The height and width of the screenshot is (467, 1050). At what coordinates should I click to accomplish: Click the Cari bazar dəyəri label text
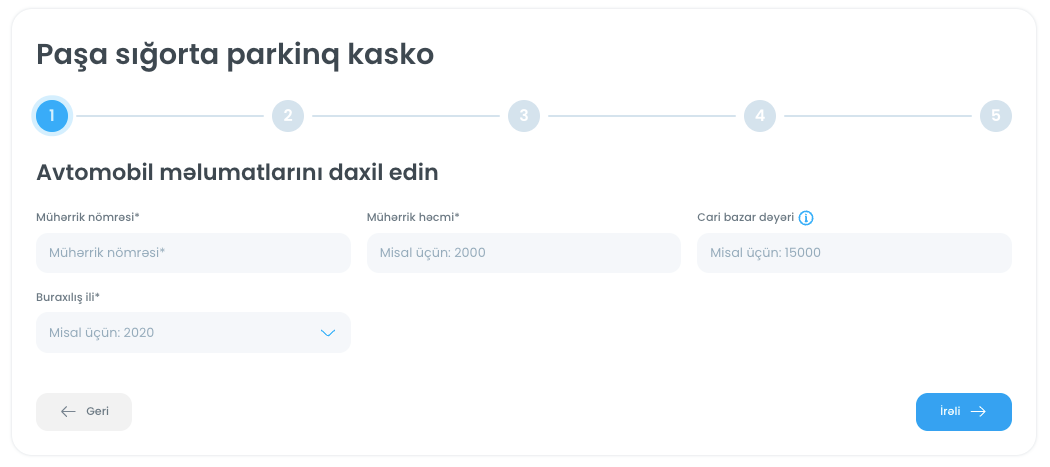[x=745, y=217]
